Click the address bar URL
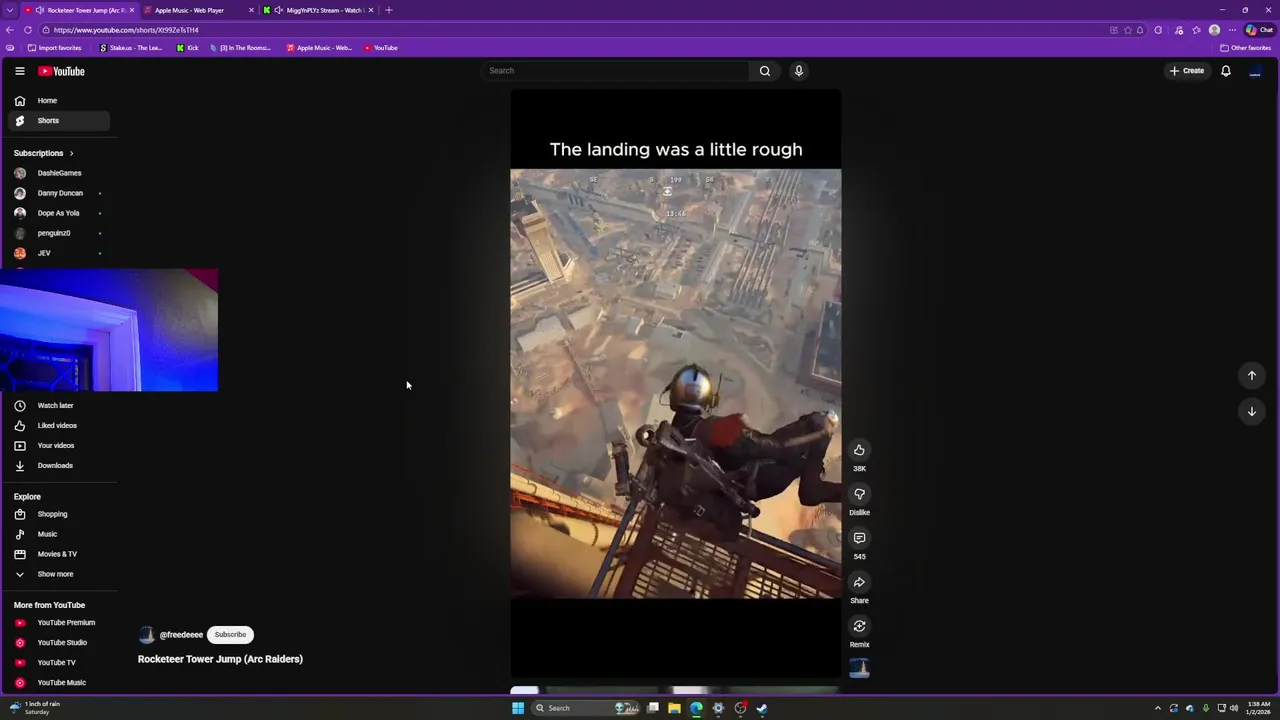Screen dimensions: 1280x720 [x=126, y=30]
